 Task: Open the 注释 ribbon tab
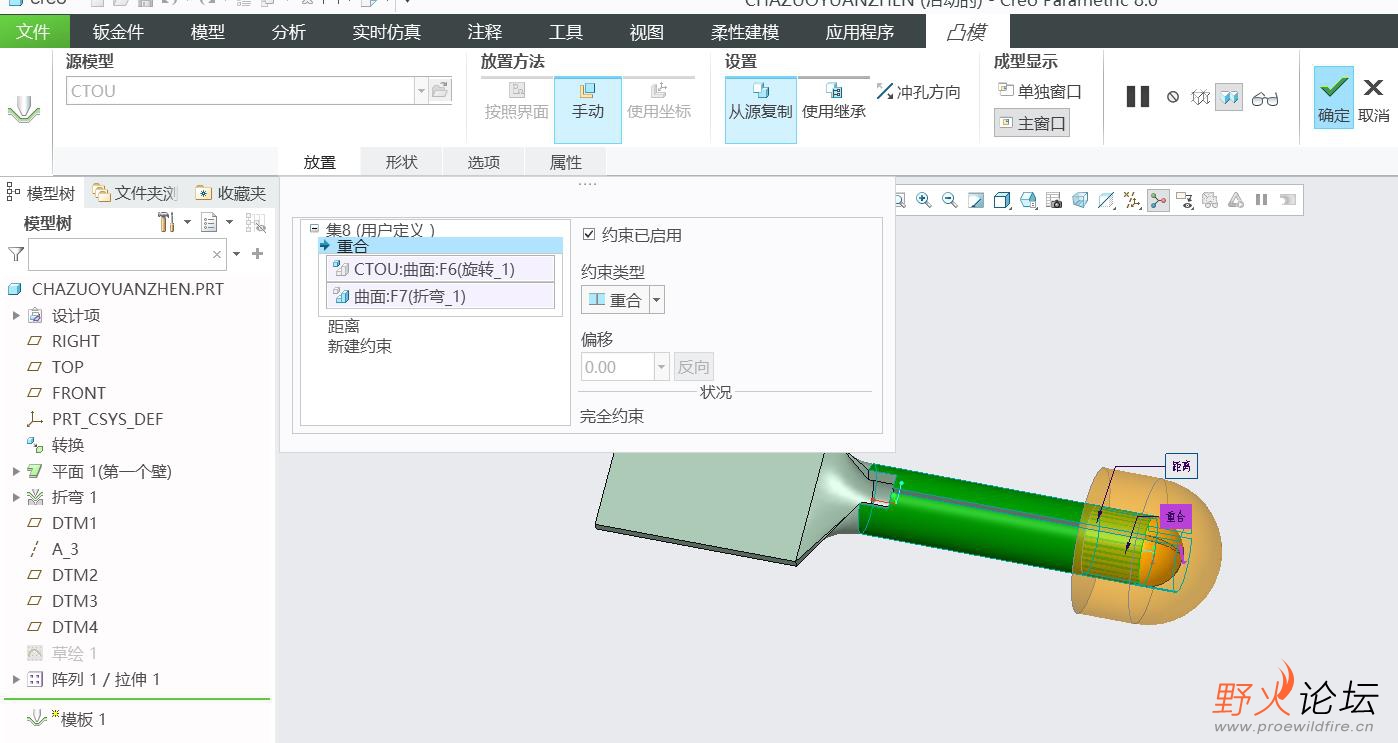coord(485,32)
